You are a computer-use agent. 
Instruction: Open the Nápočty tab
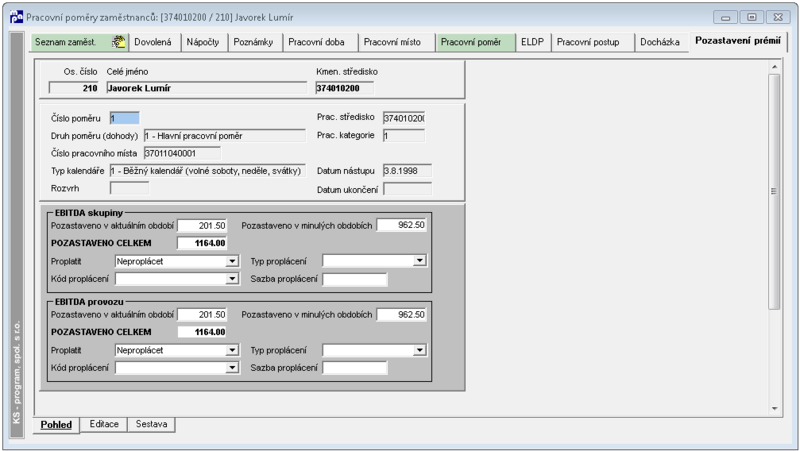coord(203,42)
